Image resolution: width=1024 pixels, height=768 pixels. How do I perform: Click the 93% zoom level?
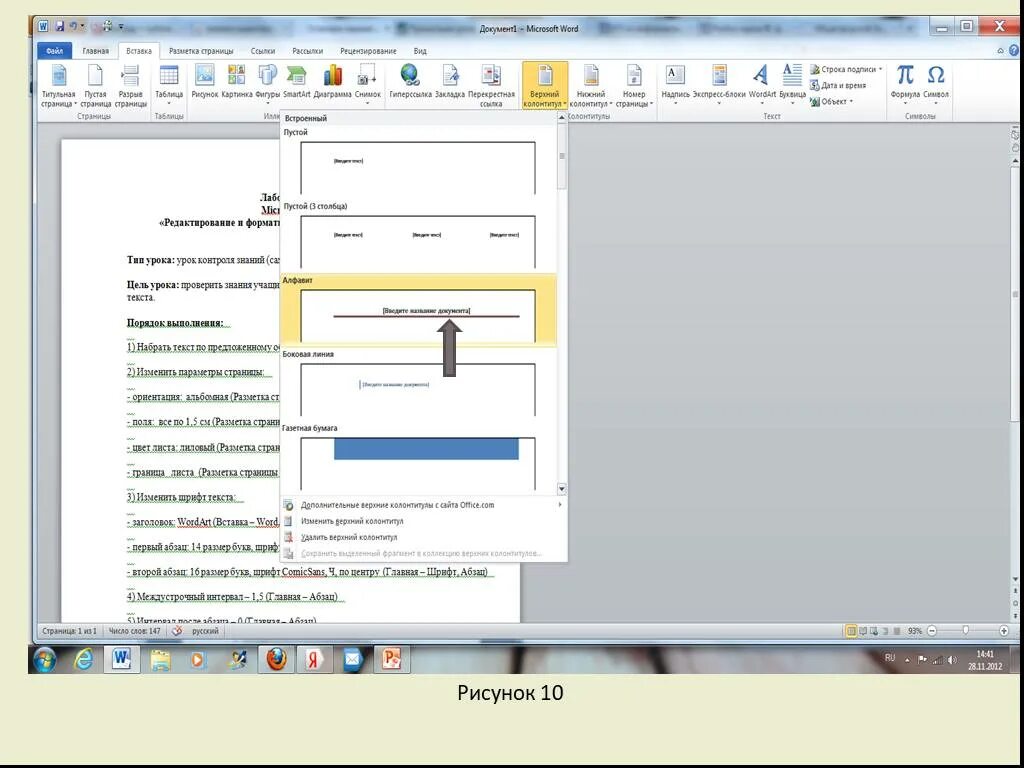pyautogui.click(x=915, y=632)
